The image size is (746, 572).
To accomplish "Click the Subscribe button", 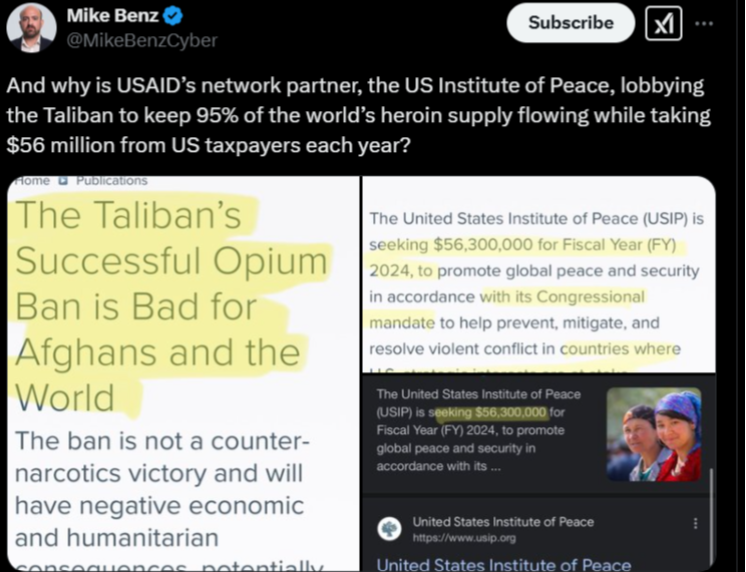I will click(570, 23).
